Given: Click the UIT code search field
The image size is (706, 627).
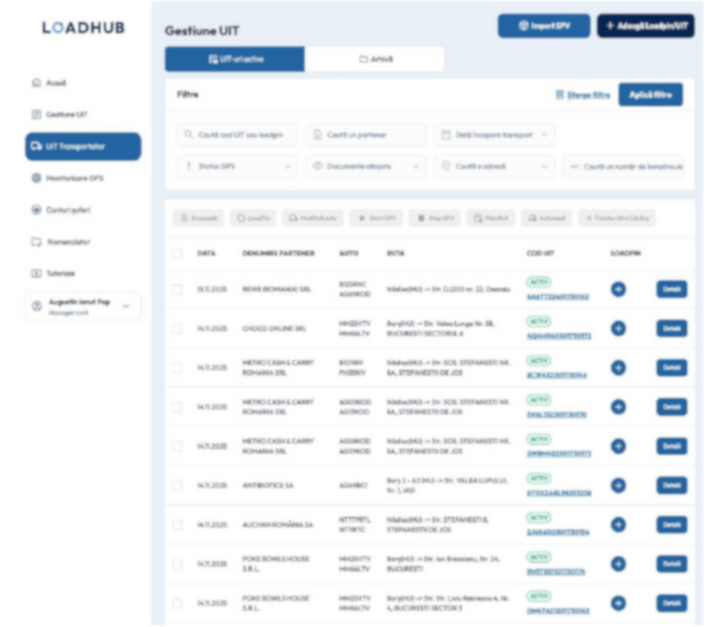Looking at the screenshot, I should (x=237, y=135).
